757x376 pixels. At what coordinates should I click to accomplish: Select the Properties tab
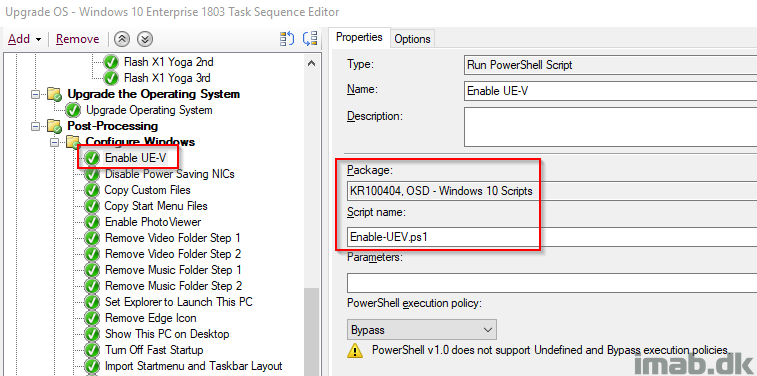(359, 37)
